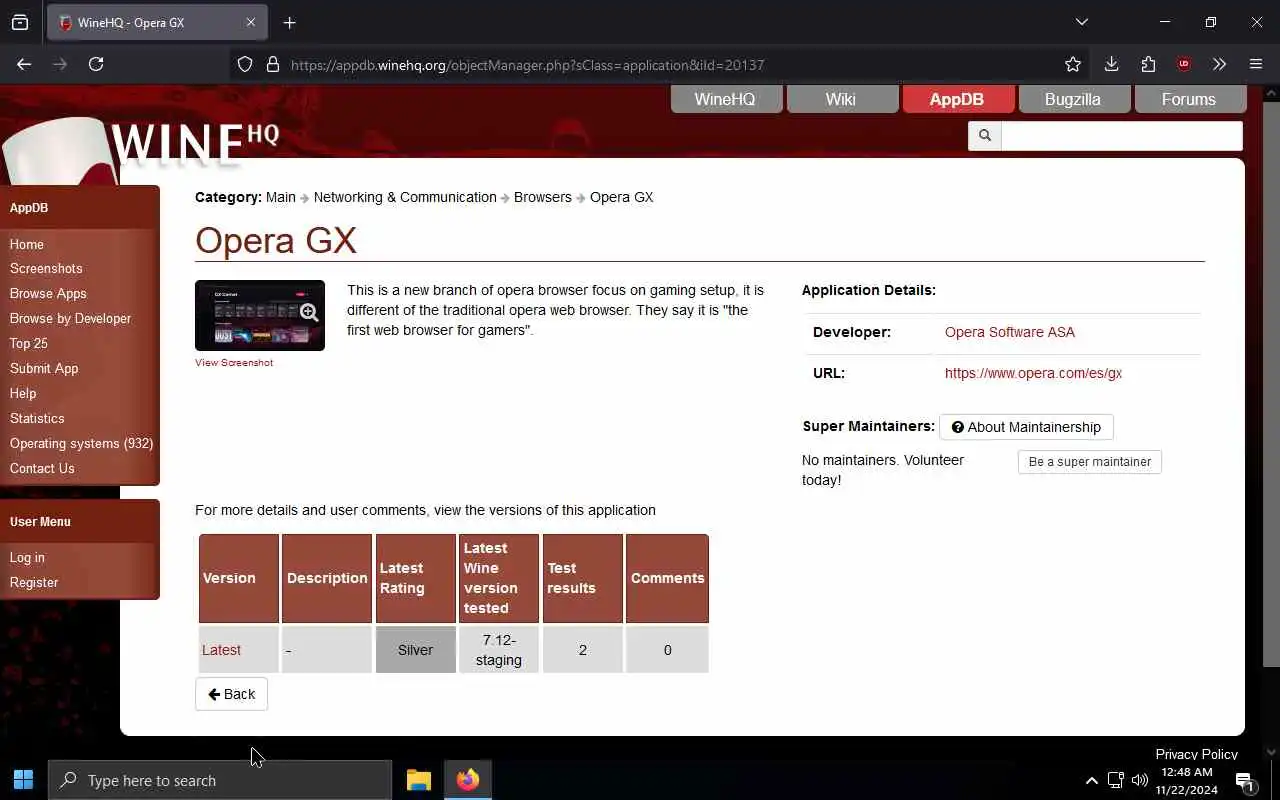
Task: Select the AppDB navigation tab
Action: pyautogui.click(x=957, y=99)
